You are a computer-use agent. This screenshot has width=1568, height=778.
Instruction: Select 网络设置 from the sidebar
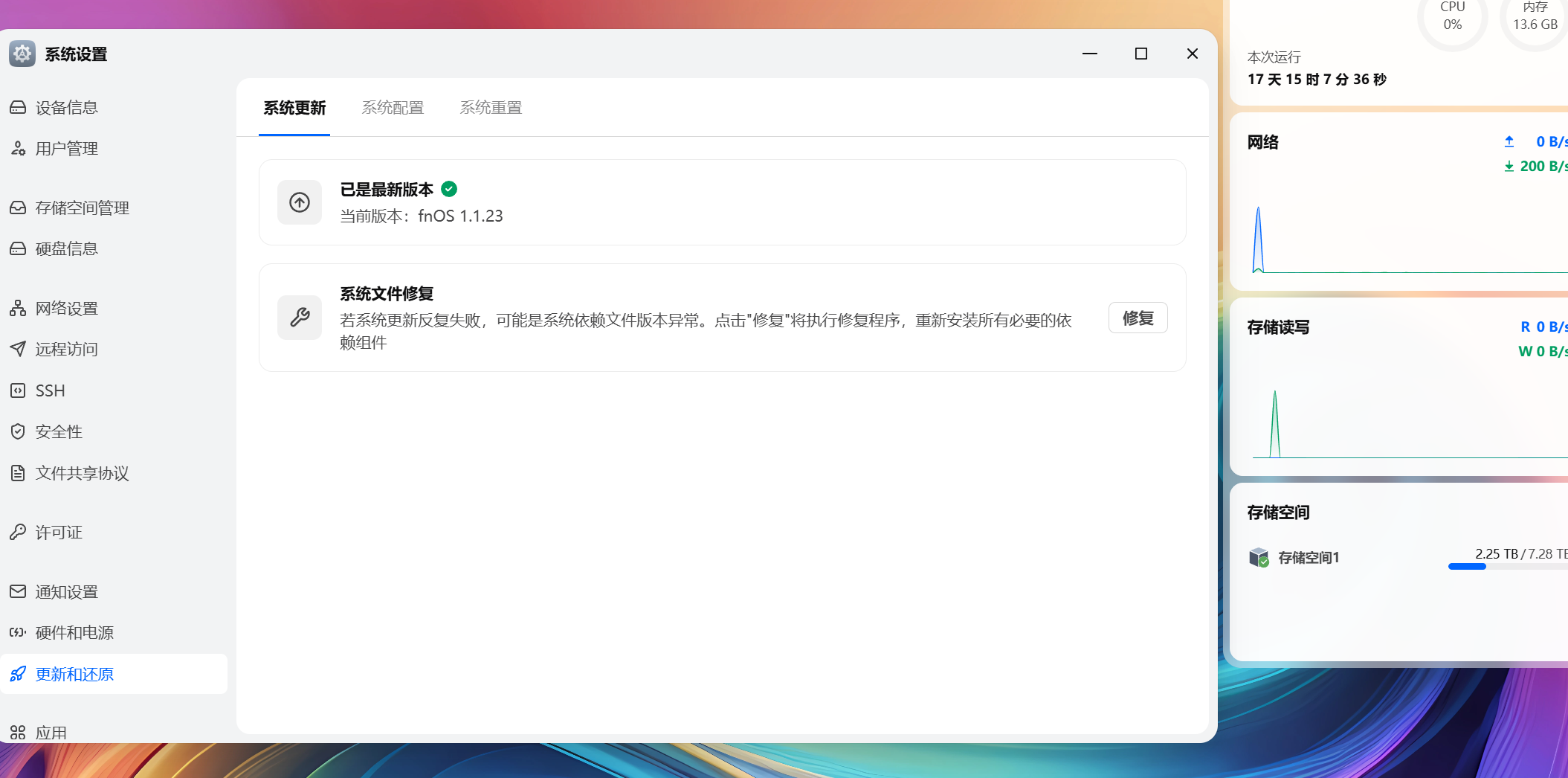coord(114,309)
